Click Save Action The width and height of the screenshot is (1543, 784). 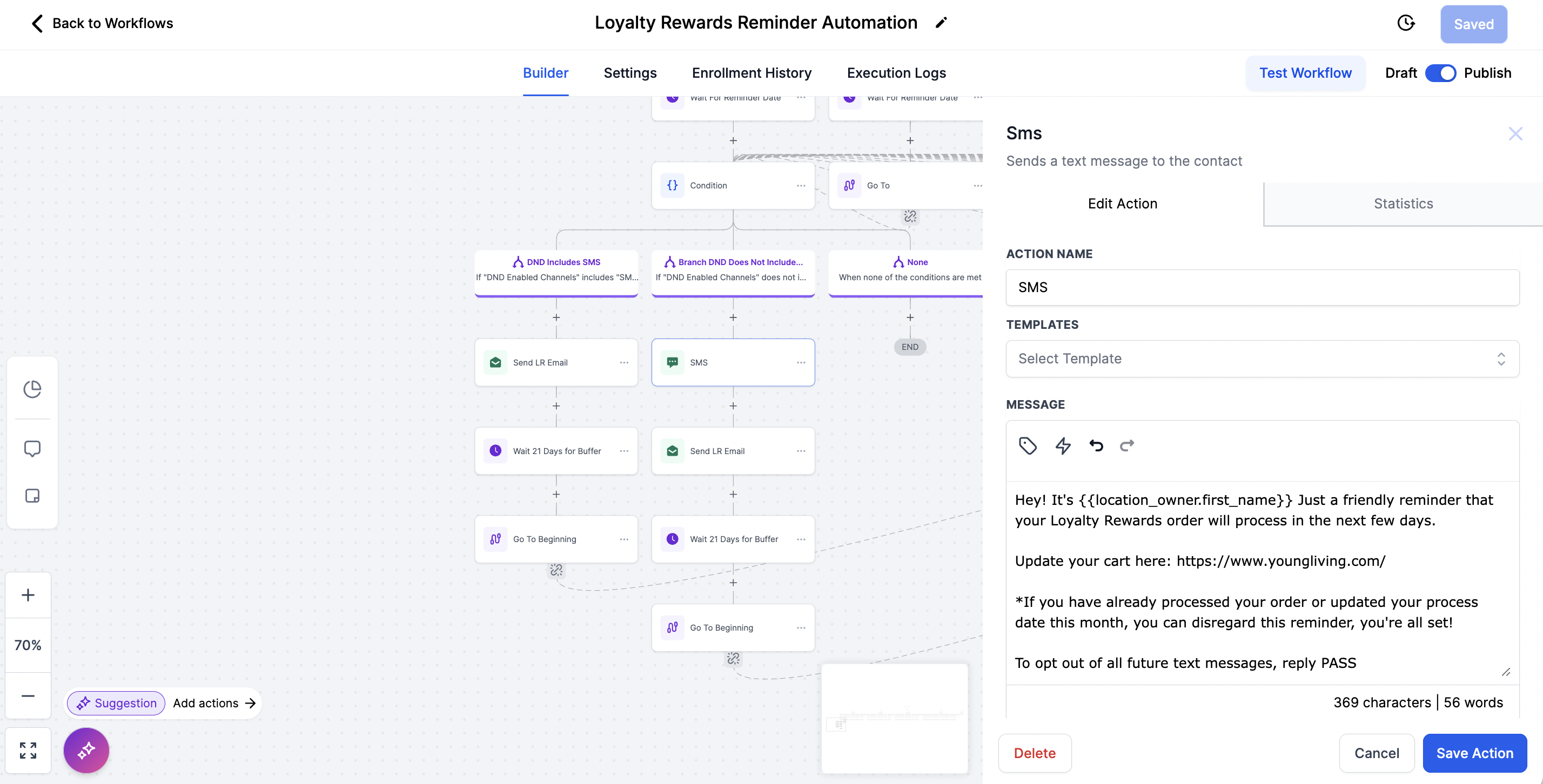(x=1474, y=753)
